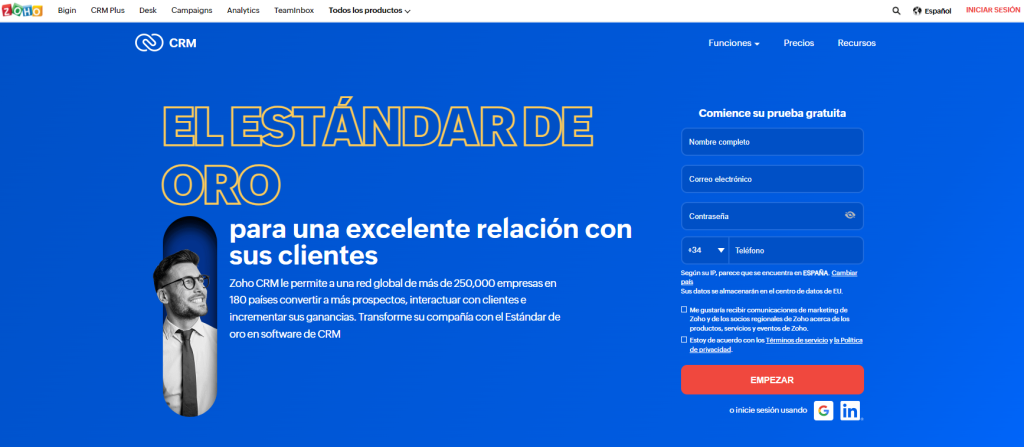
Task: Click the globe language icon
Action: coord(917,10)
